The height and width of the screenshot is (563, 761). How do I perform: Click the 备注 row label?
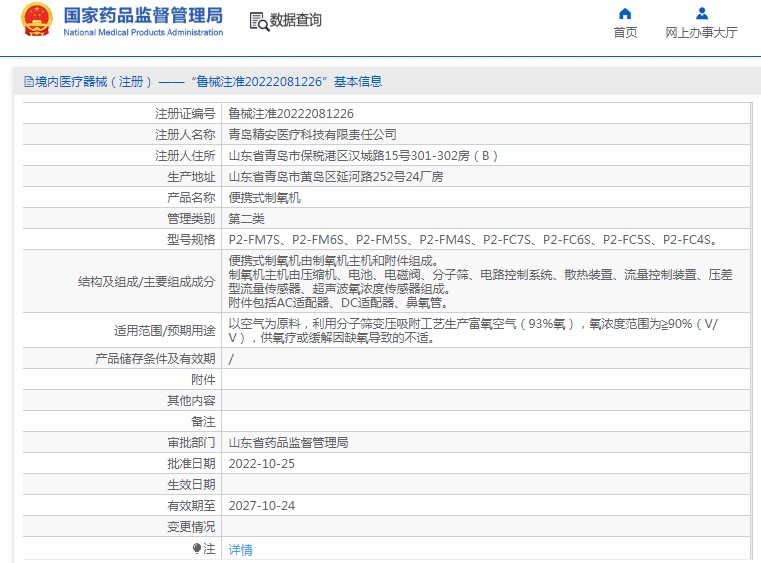coord(203,421)
